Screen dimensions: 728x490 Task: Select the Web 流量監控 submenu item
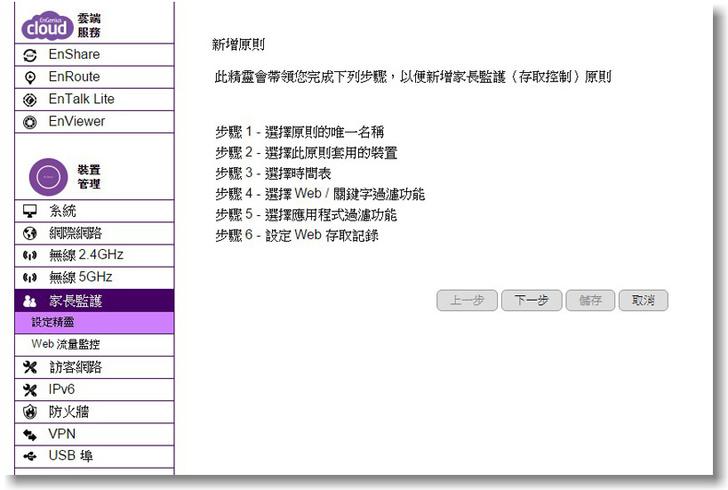[x=95, y=345]
